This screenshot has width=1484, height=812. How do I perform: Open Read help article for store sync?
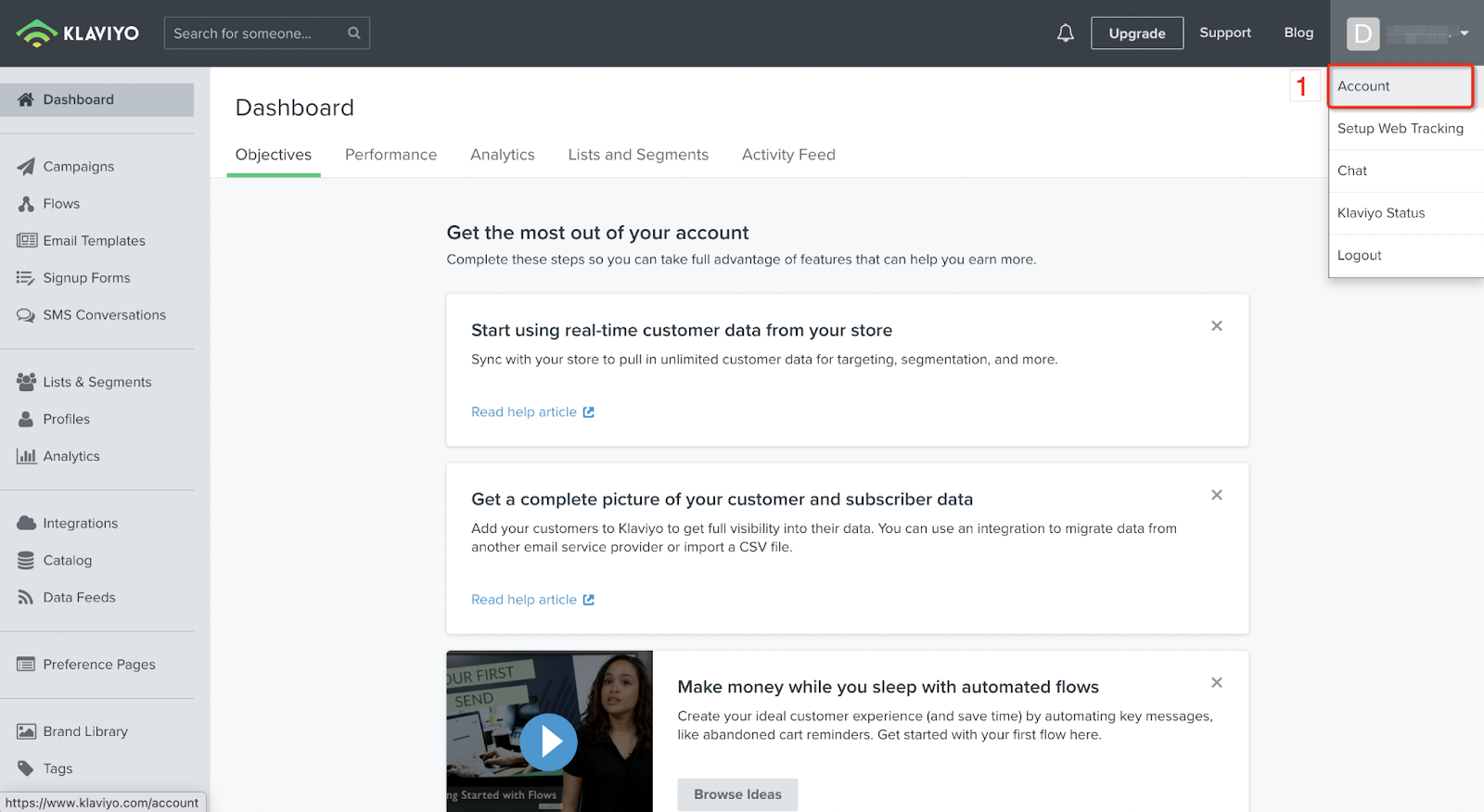(x=532, y=412)
